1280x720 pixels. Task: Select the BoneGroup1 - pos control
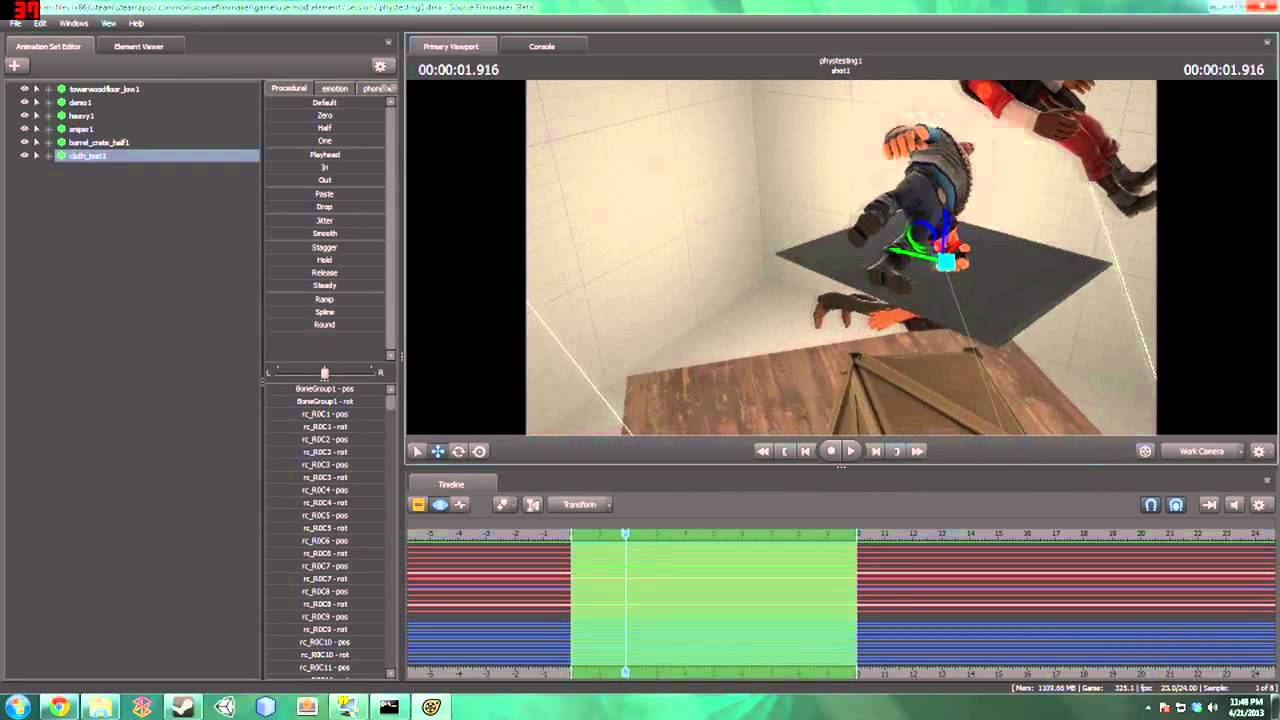325,389
